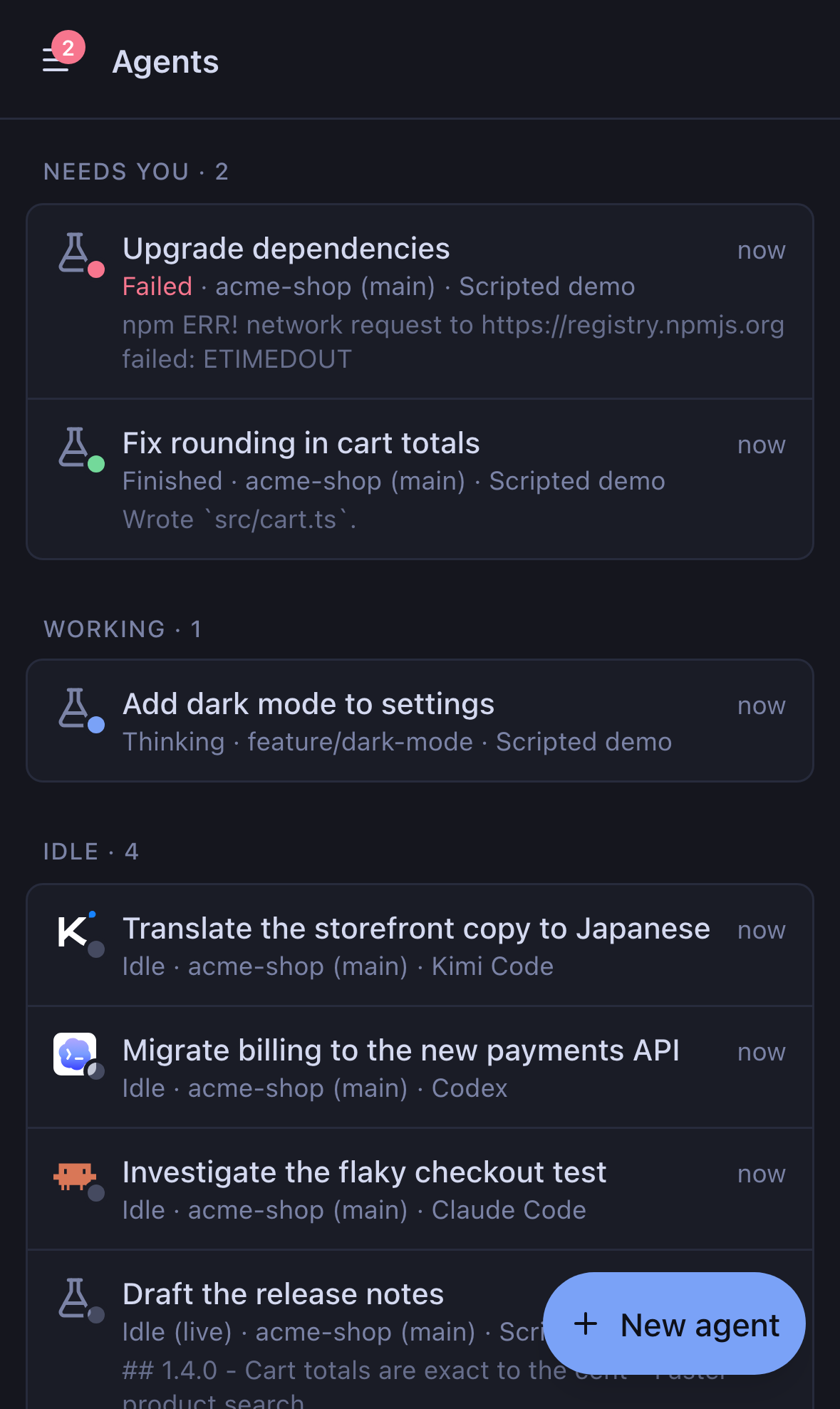Click Idle · acme-shop (main) · Codex line
Viewport: 840px width, 1409px height.
point(315,1088)
